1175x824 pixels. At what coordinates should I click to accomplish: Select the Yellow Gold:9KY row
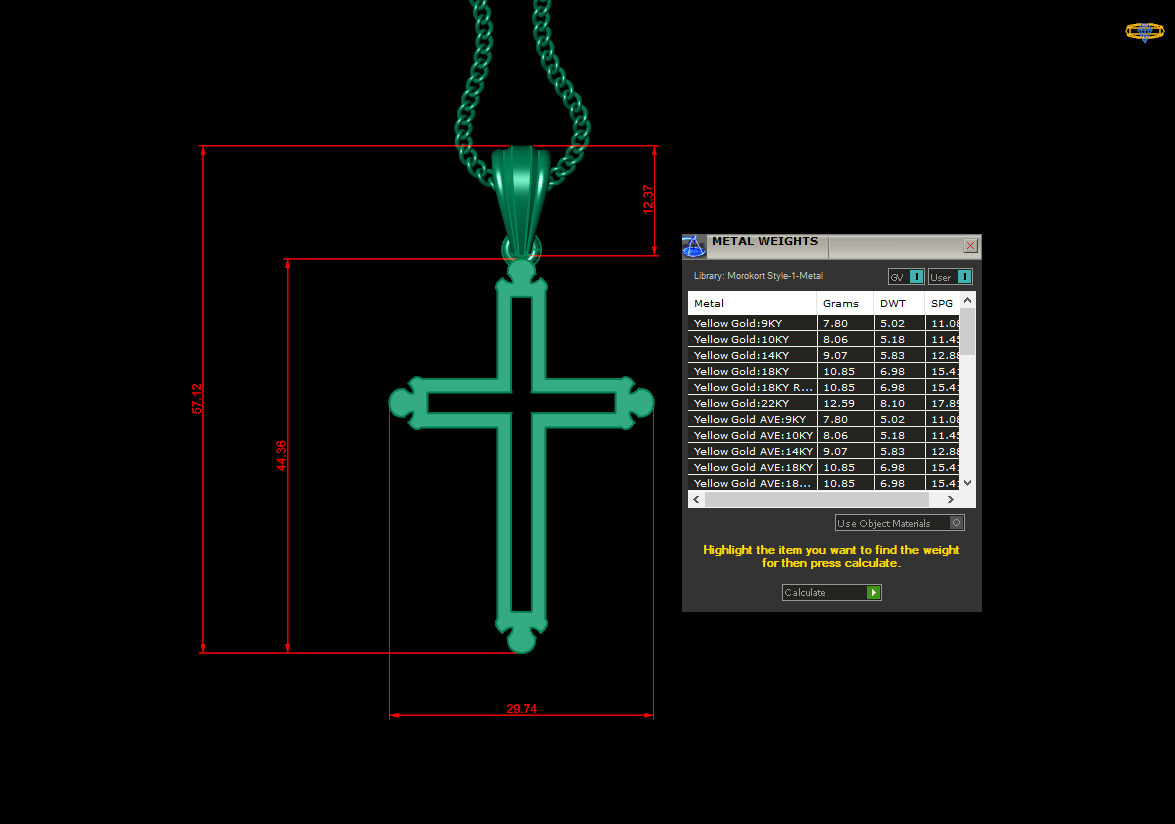pos(824,324)
